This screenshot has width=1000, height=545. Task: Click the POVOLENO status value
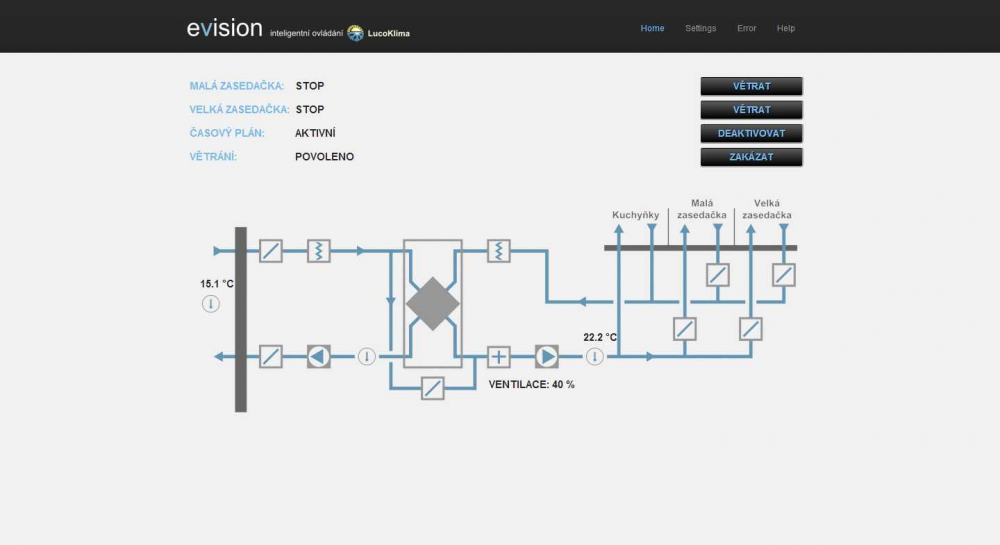[x=324, y=157]
